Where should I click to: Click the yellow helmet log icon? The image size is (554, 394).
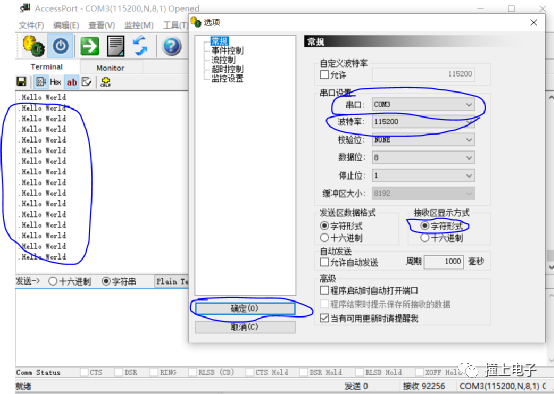(x=105, y=82)
